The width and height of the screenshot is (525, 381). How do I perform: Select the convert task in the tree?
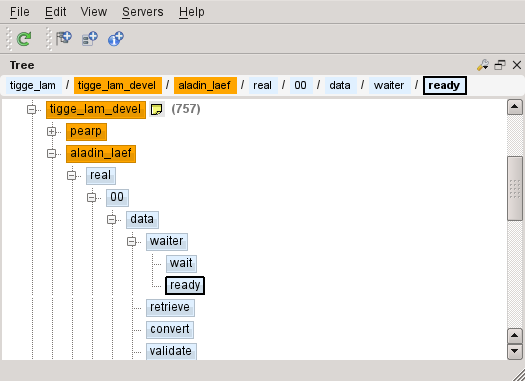pos(170,330)
